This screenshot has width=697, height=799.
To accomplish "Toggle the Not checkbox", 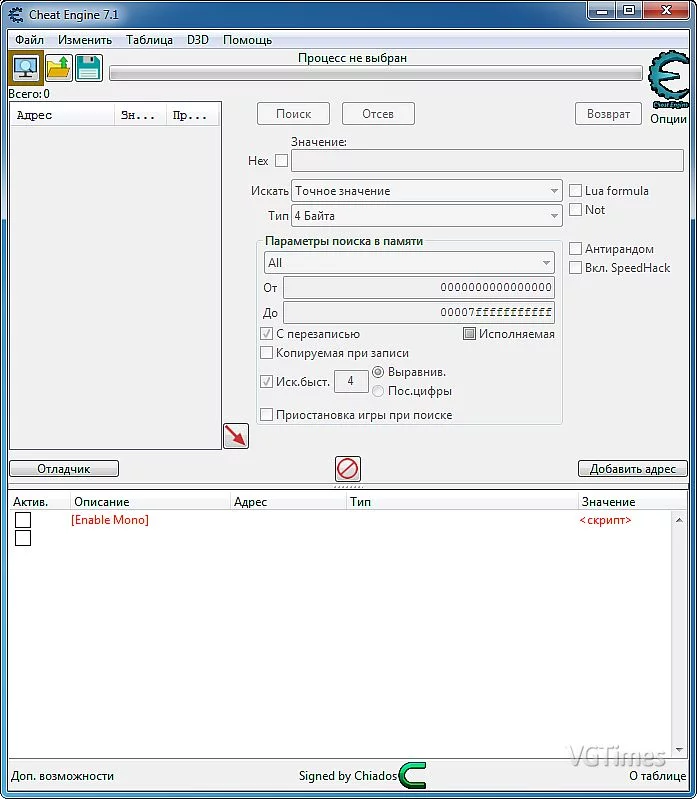I will pyautogui.click(x=575, y=209).
